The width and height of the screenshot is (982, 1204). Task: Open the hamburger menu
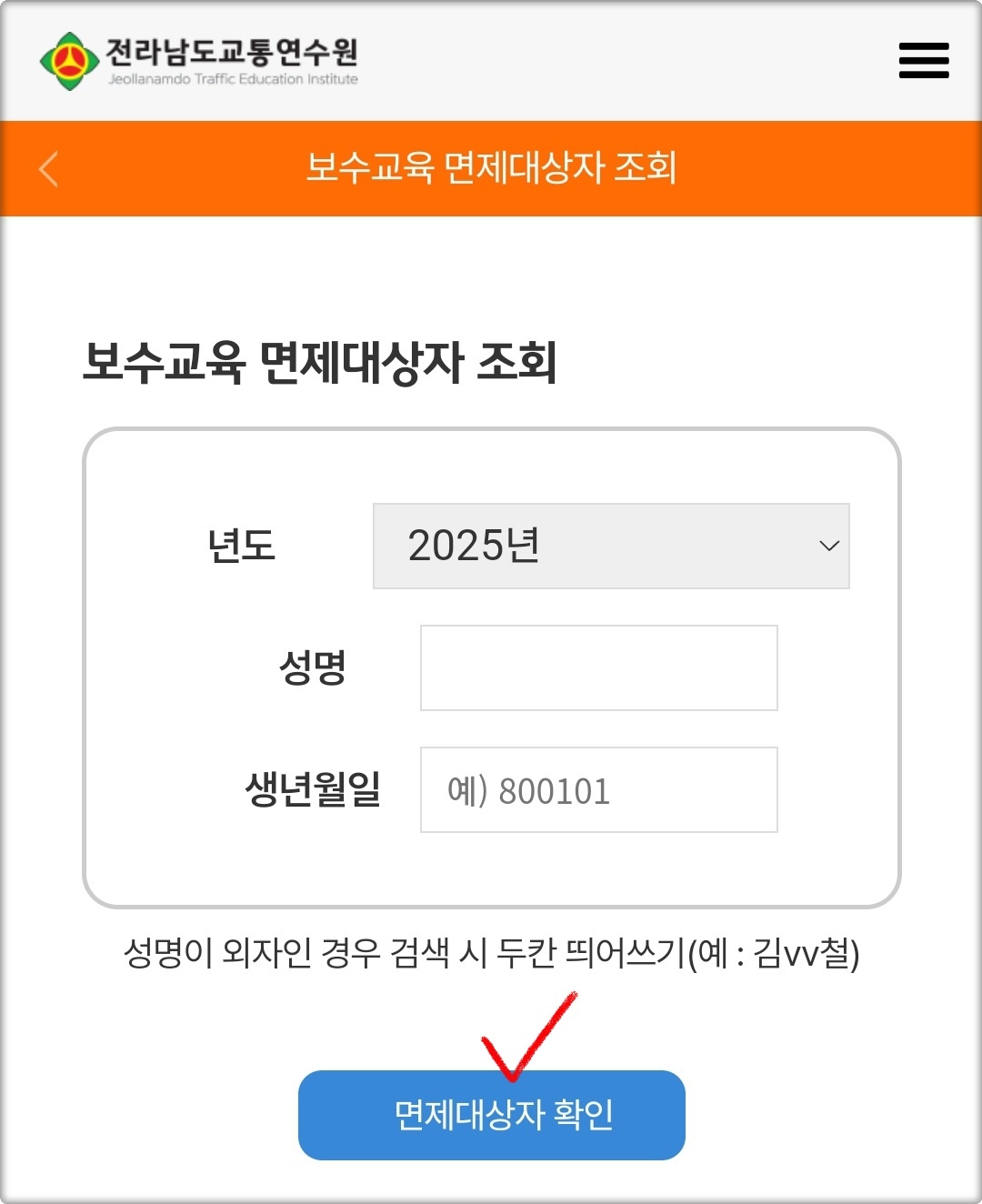coord(924,60)
